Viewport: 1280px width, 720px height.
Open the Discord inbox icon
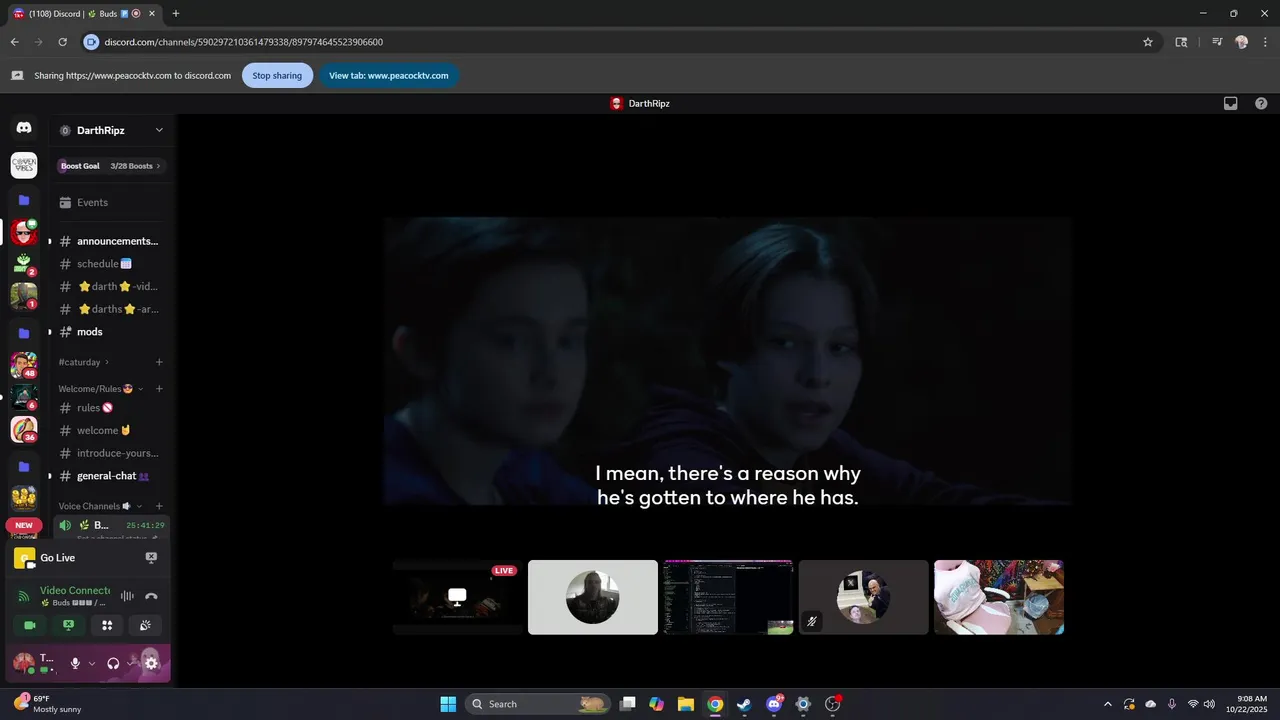[1231, 103]
